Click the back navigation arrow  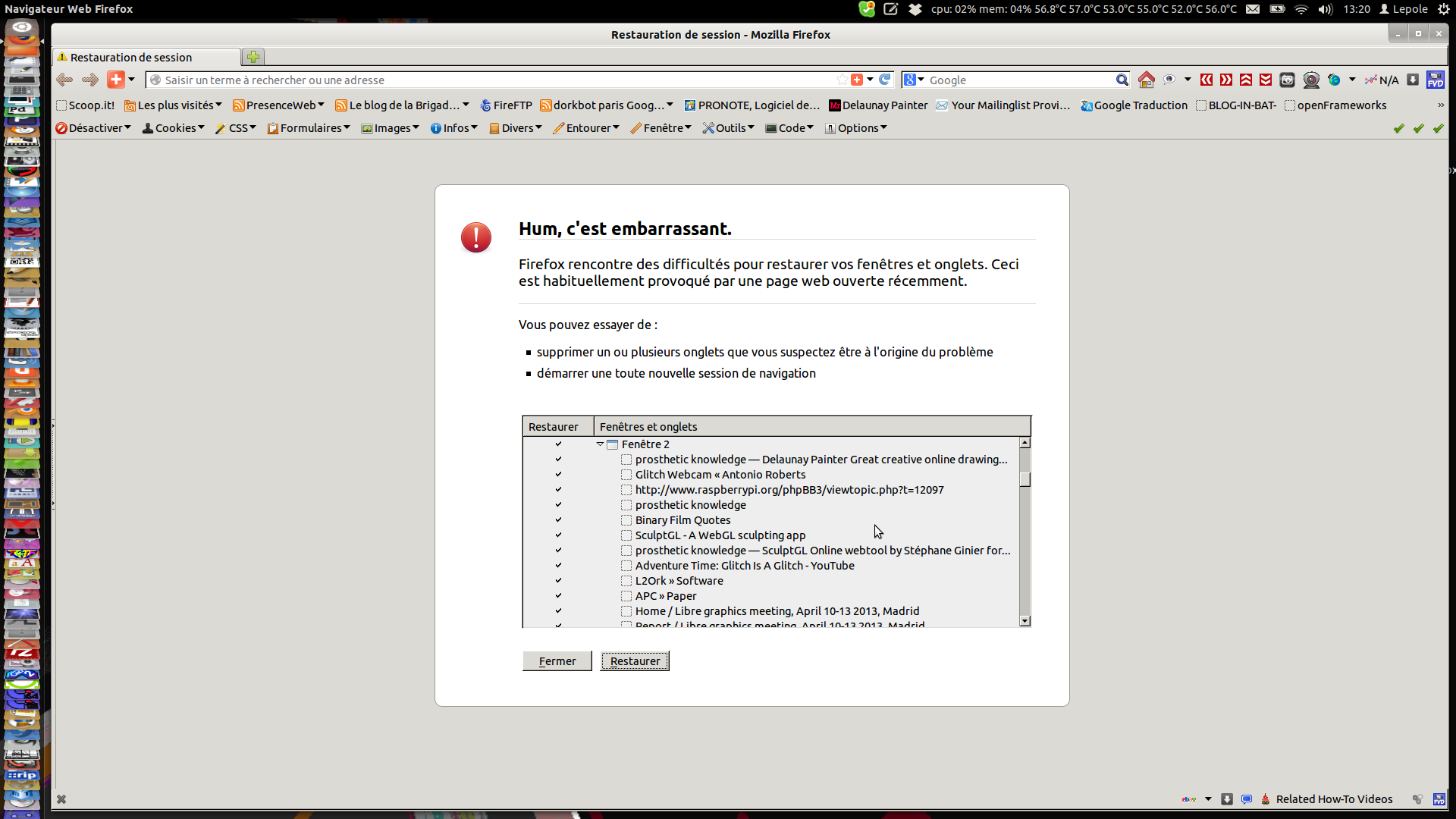pos(65,80)
